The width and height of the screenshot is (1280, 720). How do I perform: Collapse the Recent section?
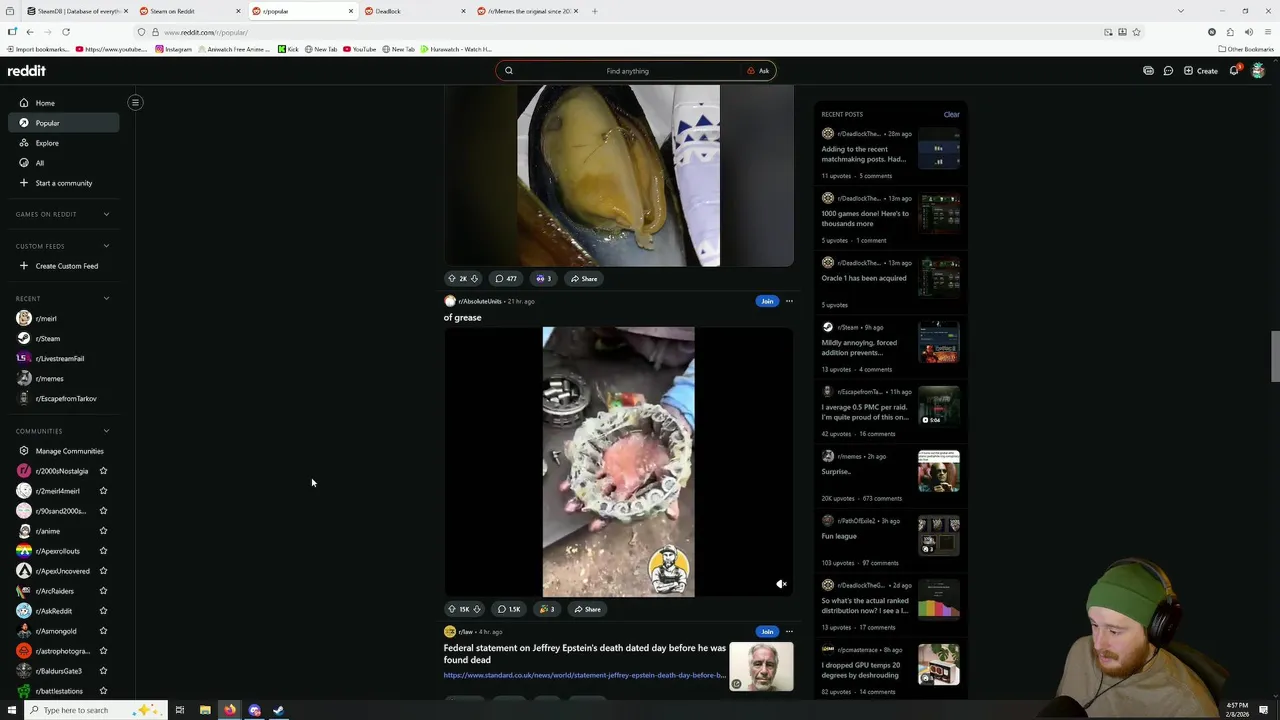(x=106, y=298)
